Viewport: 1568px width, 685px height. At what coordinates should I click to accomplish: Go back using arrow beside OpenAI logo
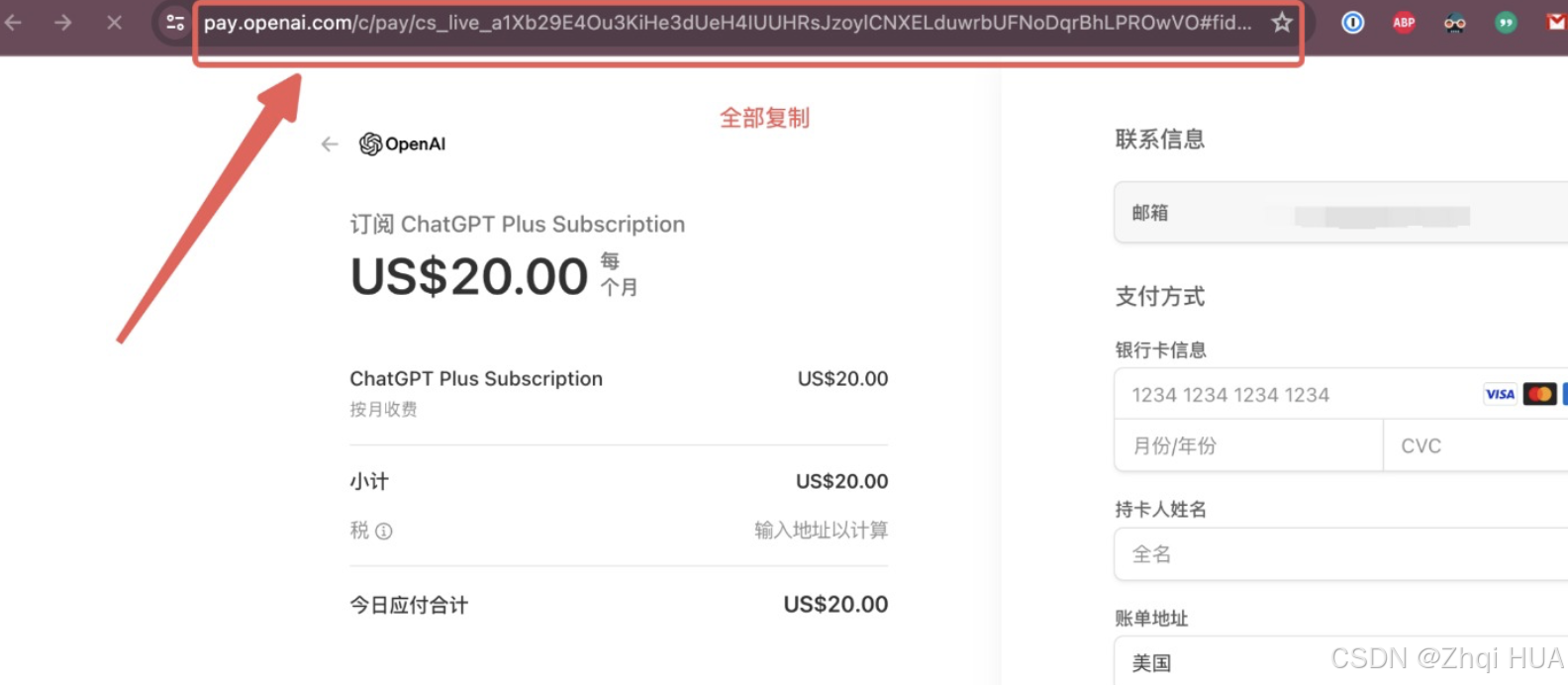pyautogui.click(x=330, y=145)
